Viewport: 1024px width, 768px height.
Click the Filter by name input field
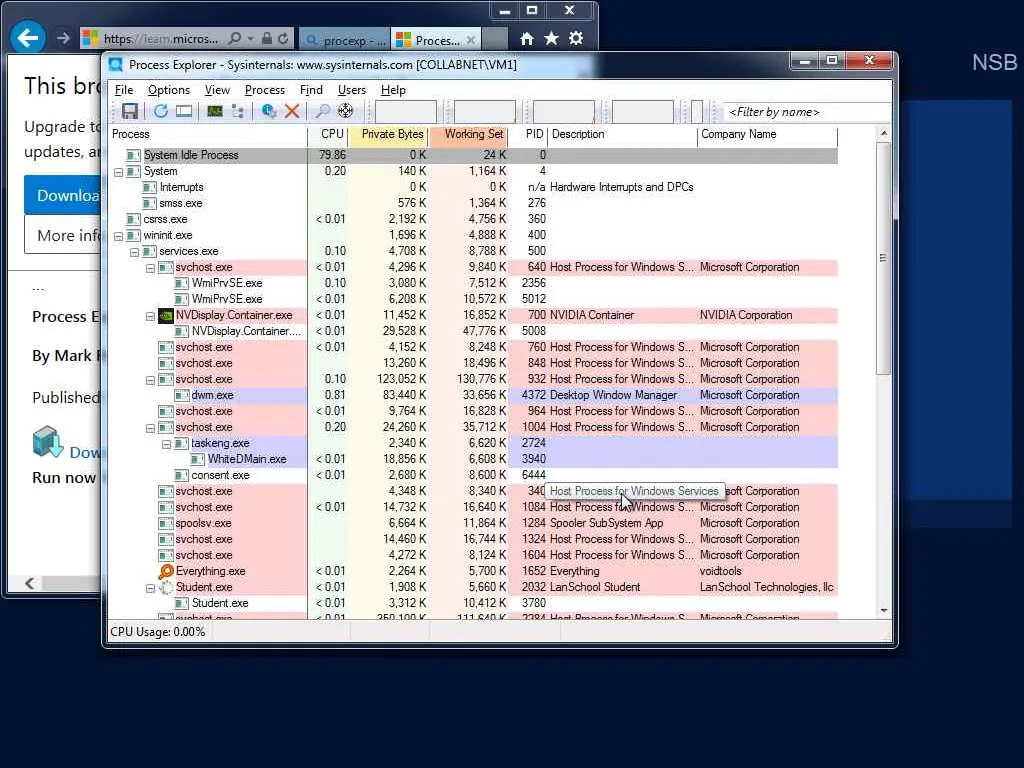point(807,112)
